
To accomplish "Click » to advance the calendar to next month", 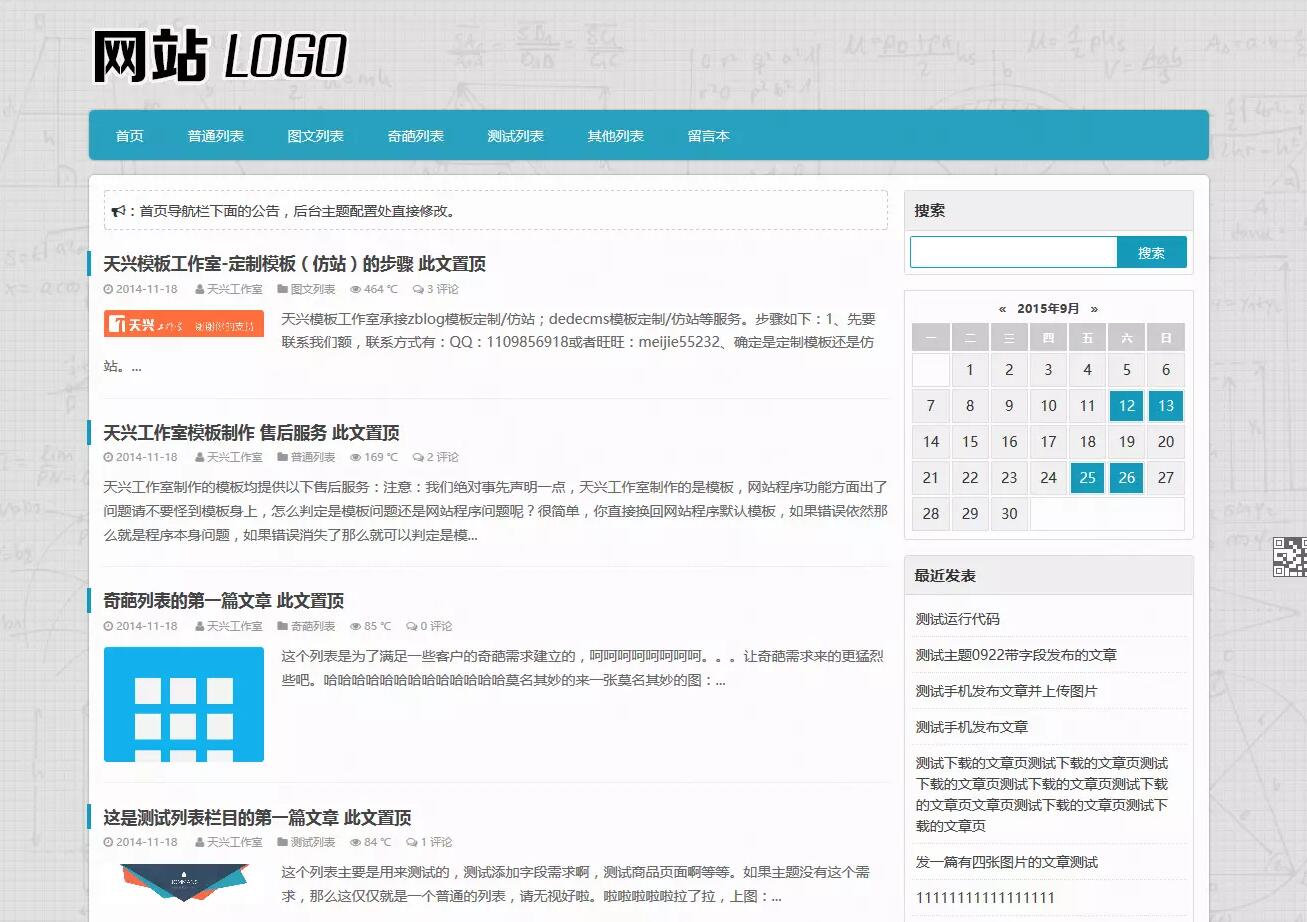I will (x=1096, y=309).
